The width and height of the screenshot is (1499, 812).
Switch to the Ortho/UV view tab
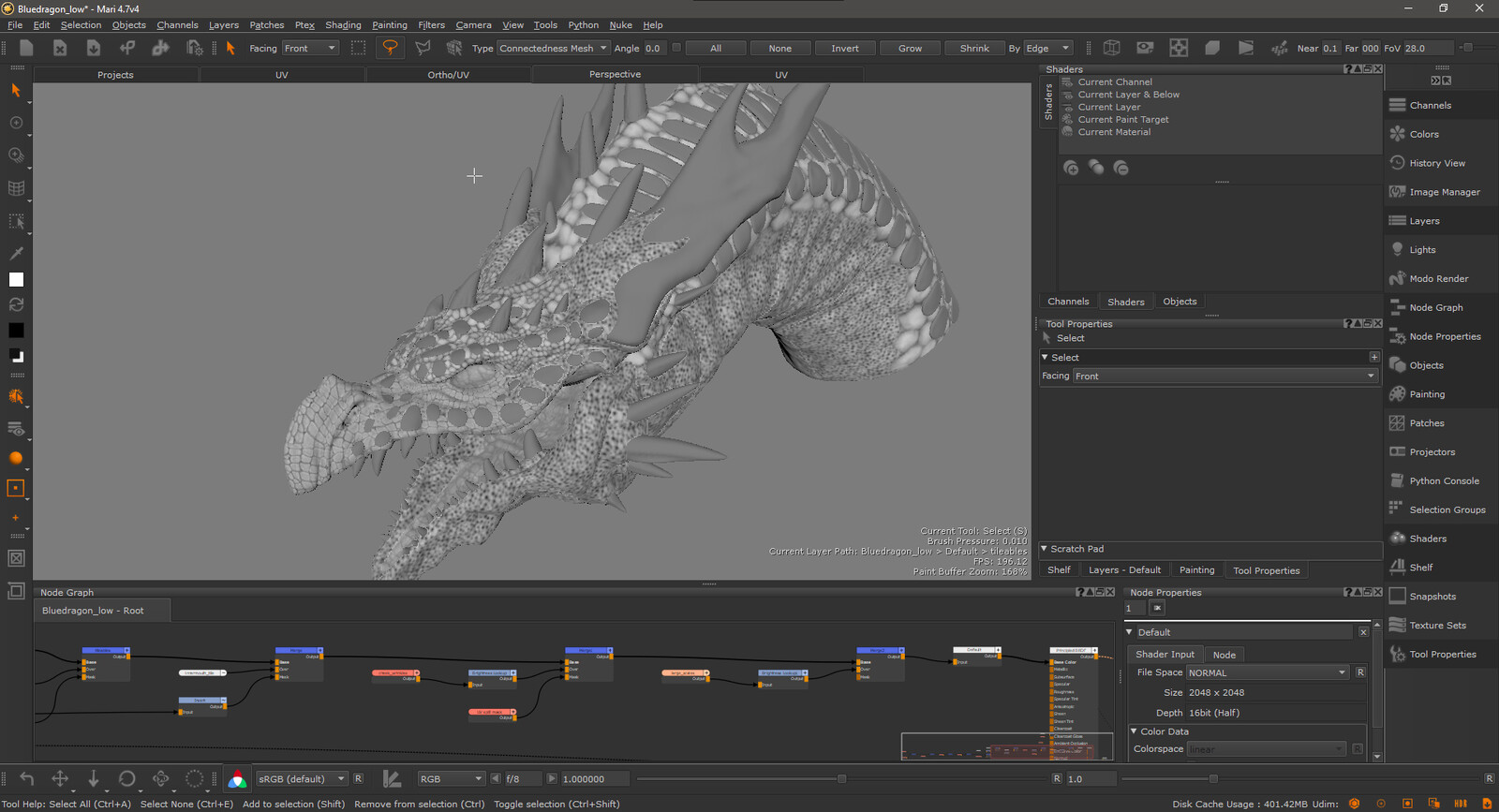pyautogui.click(x=449, y=75)
